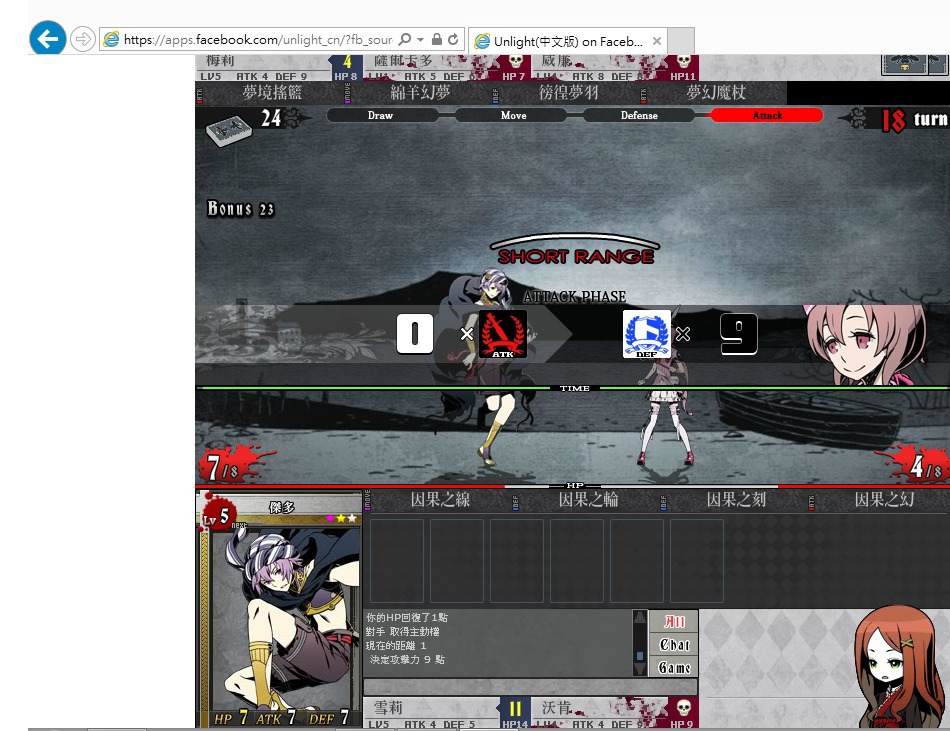Click the first empty hand card slot
This screenshot has width=950, height=731.
[x=397, y=561]
